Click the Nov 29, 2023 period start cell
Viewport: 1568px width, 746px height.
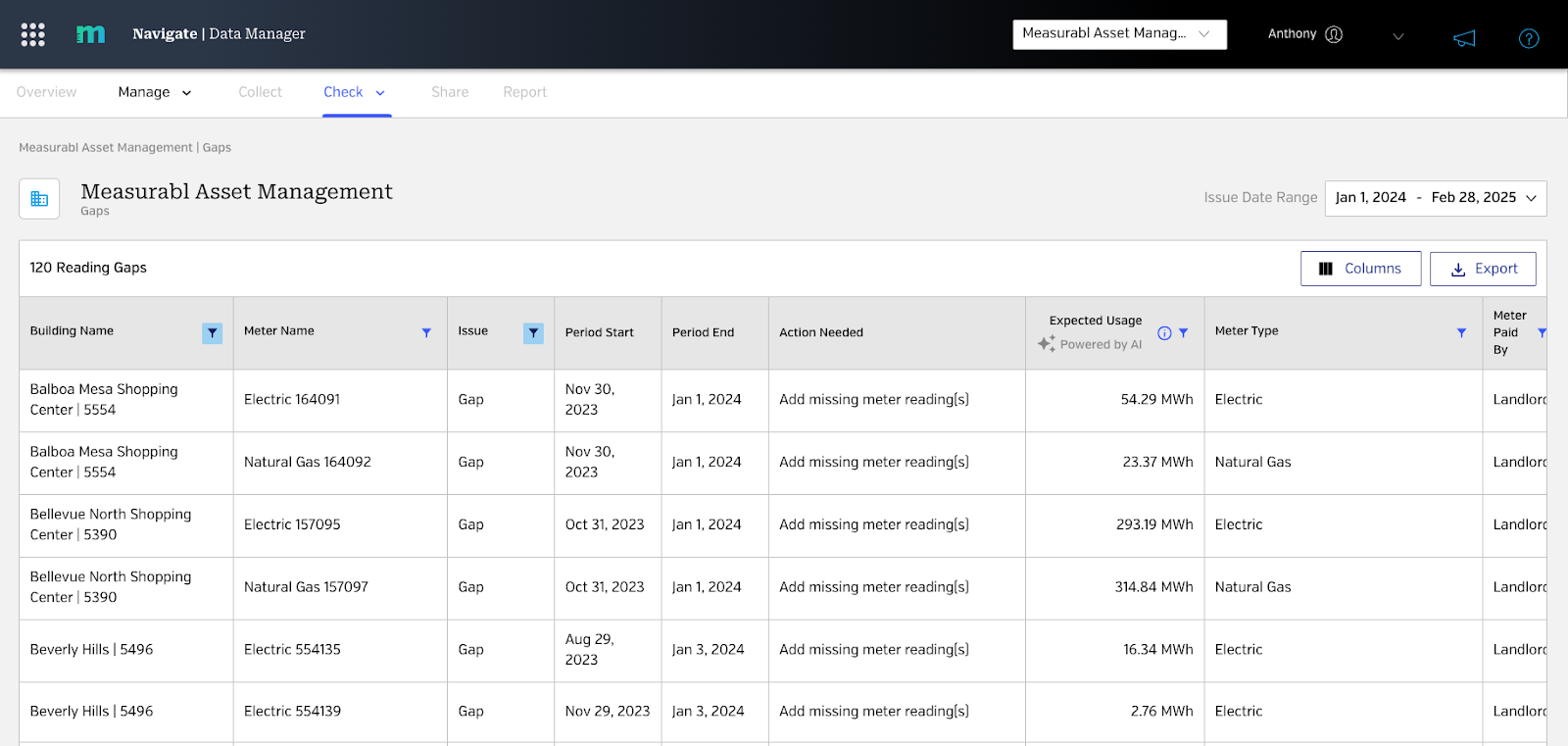point(608,712)
